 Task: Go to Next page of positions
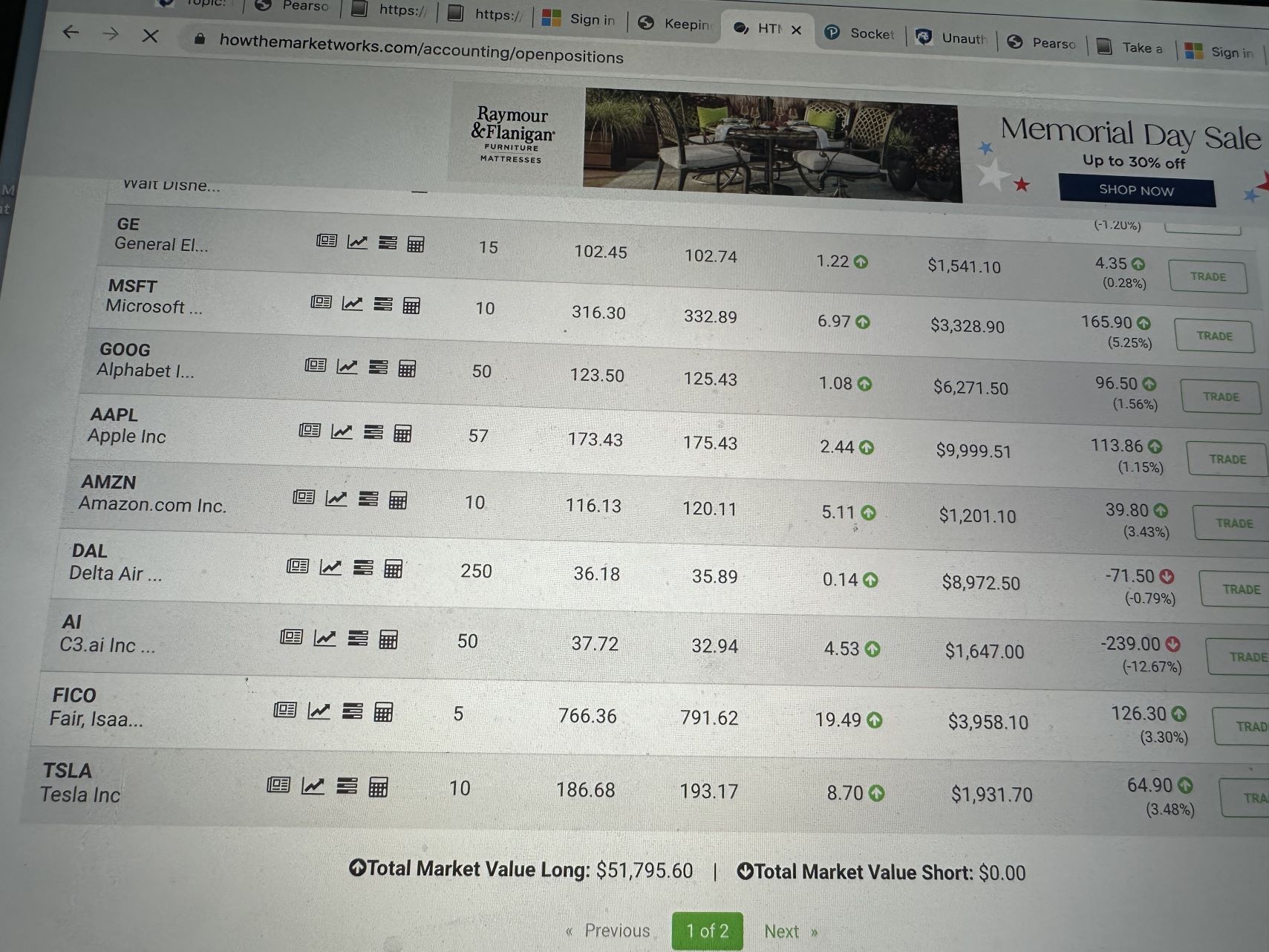point(791,931)
